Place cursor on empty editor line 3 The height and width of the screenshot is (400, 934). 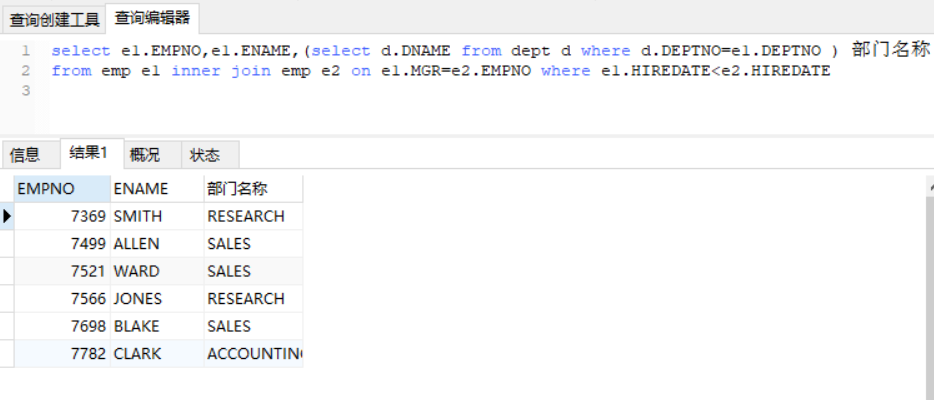tap(400, 91)
